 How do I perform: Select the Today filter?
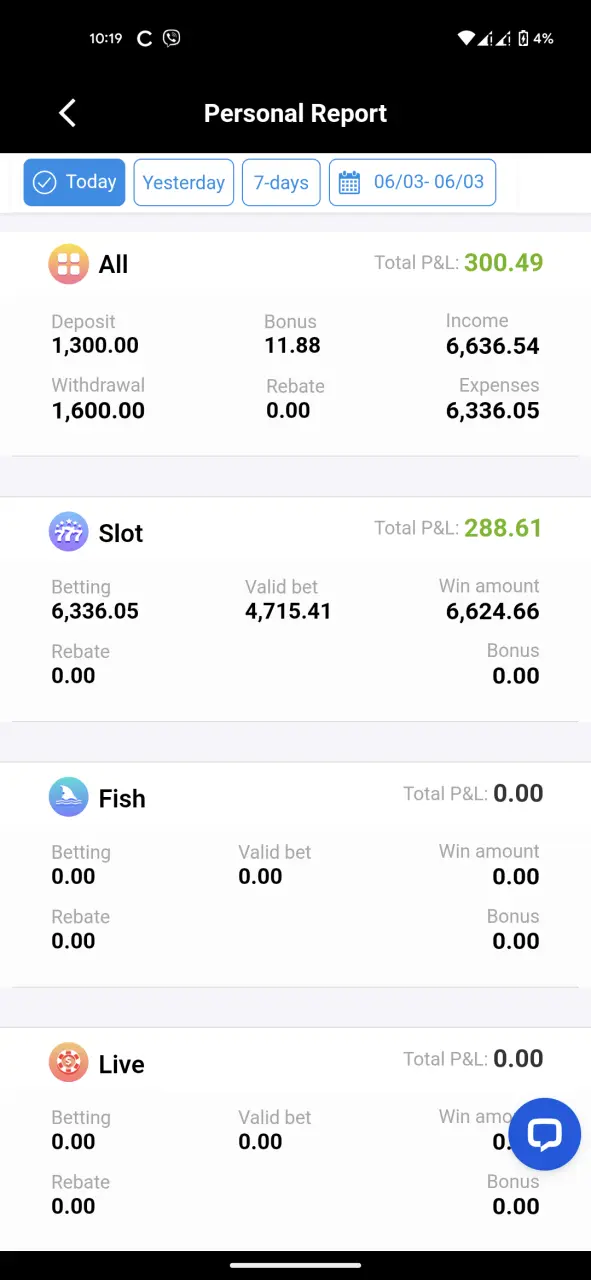[x=75, y=182]
